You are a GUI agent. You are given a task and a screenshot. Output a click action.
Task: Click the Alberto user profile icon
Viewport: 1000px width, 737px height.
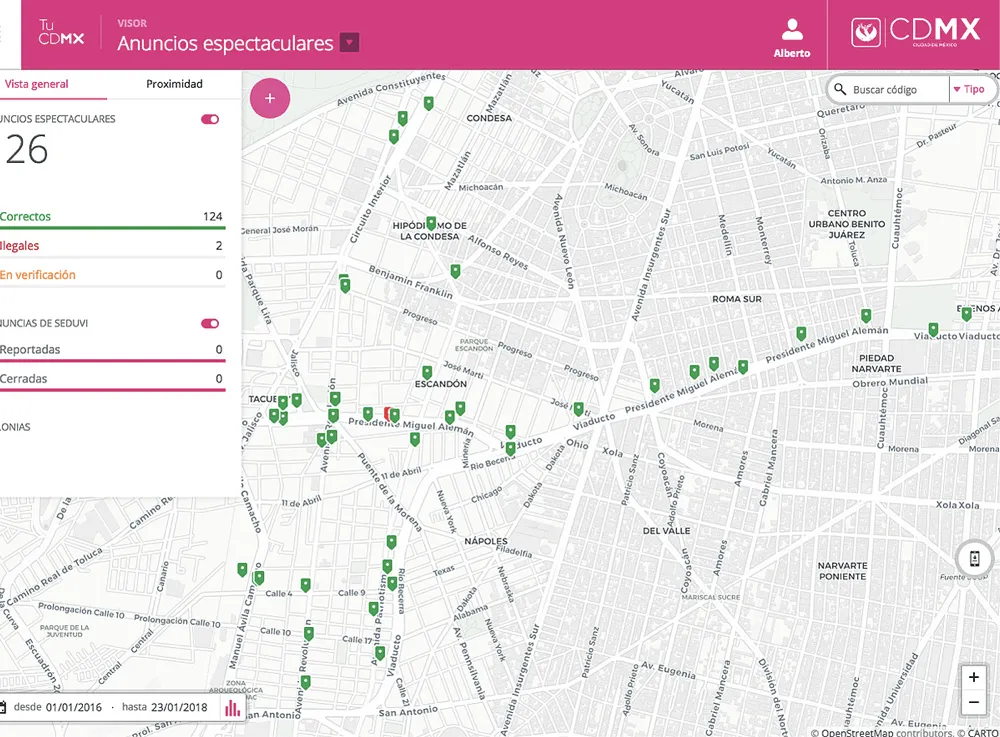point(792,30)
